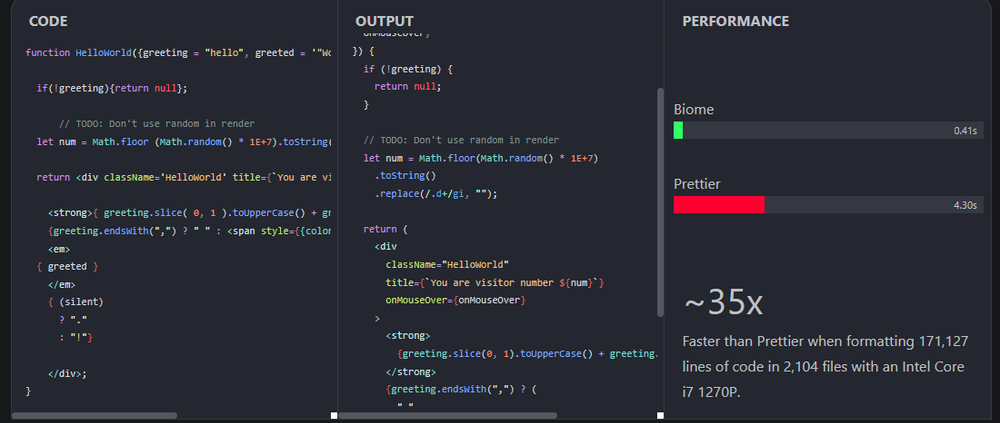
Task: Click the vertical scrollbar in the OUTPUT panel
Action: (x=660, y=202)
